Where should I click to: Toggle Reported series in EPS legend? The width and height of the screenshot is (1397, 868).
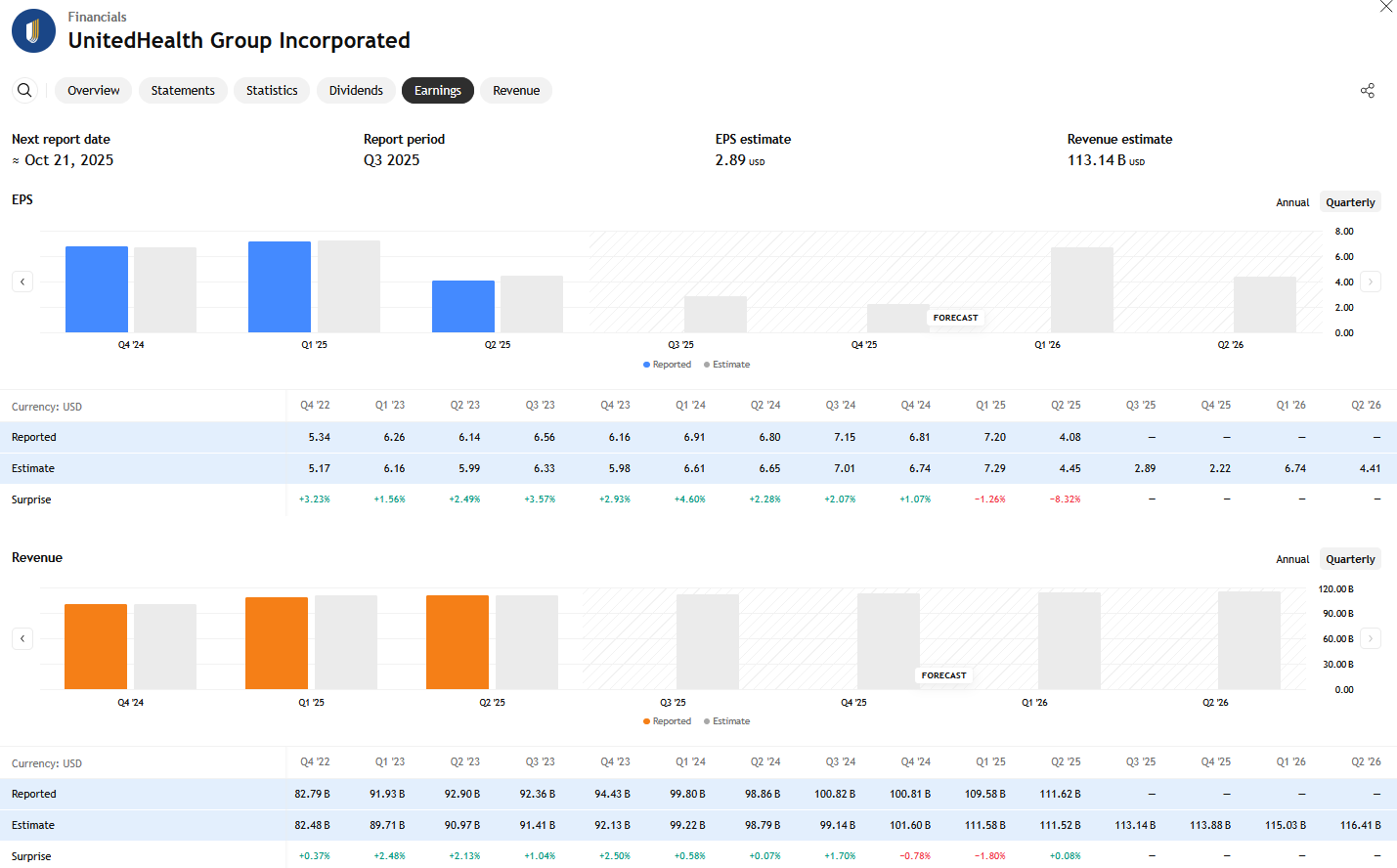pos(667,365)
